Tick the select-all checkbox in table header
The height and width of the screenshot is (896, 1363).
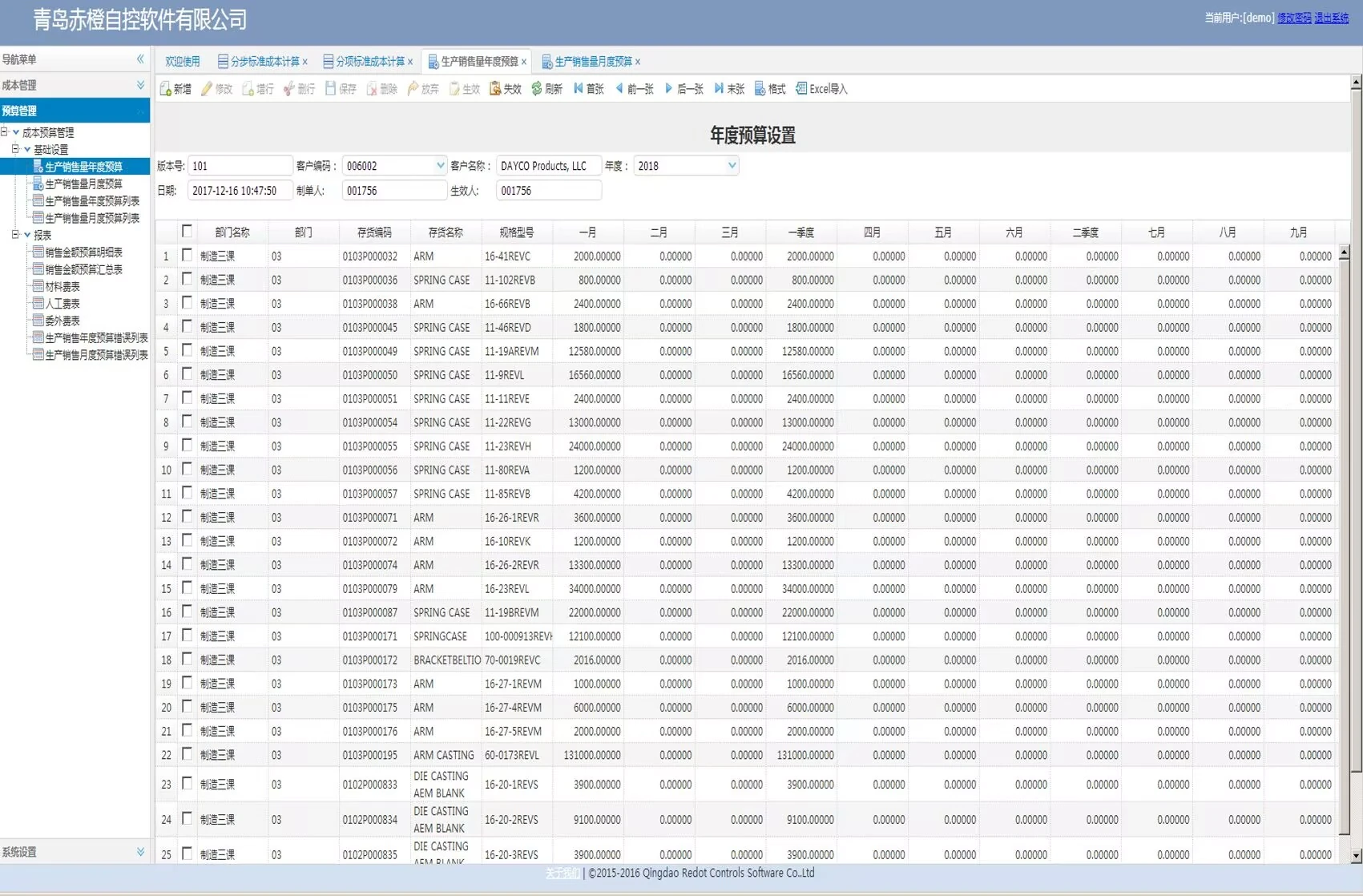(187, 232)
